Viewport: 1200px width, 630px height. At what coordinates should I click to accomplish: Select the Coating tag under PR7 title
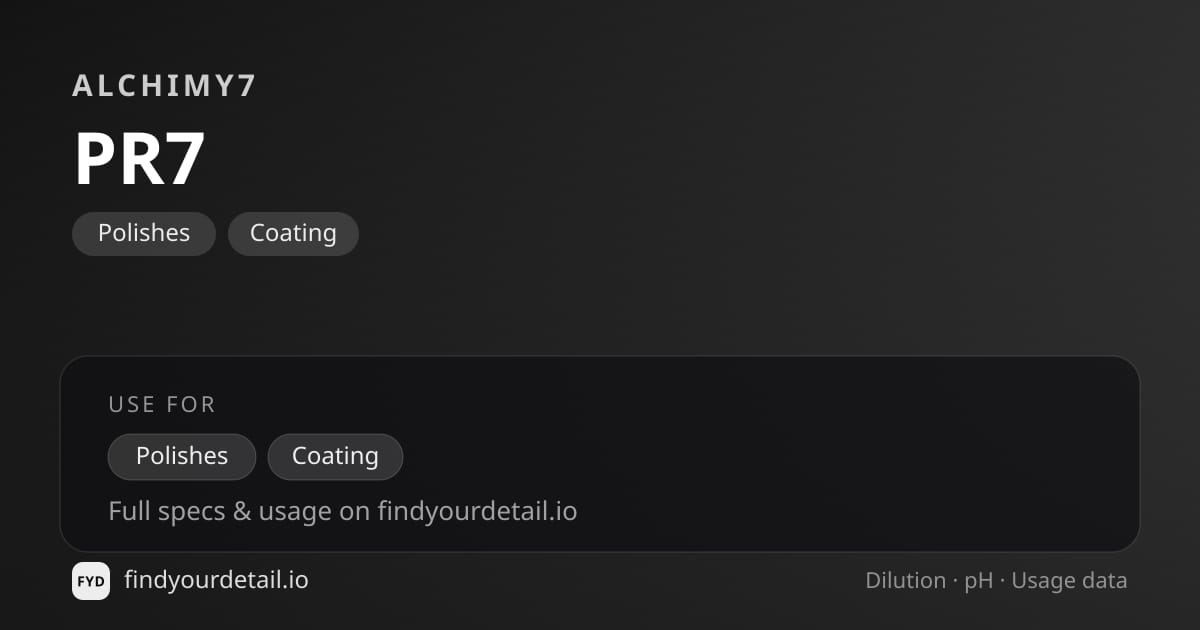click(293, 233)
